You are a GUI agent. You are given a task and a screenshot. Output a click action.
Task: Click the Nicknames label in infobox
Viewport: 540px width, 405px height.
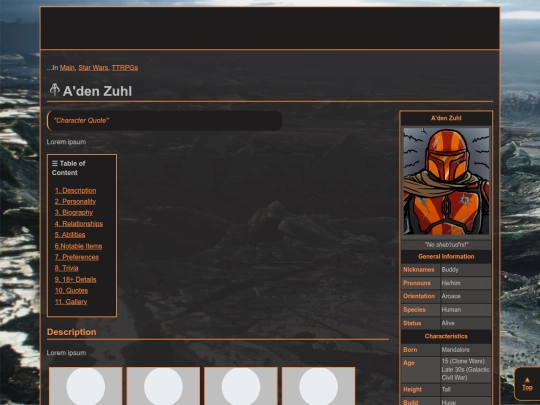point(418,270)
